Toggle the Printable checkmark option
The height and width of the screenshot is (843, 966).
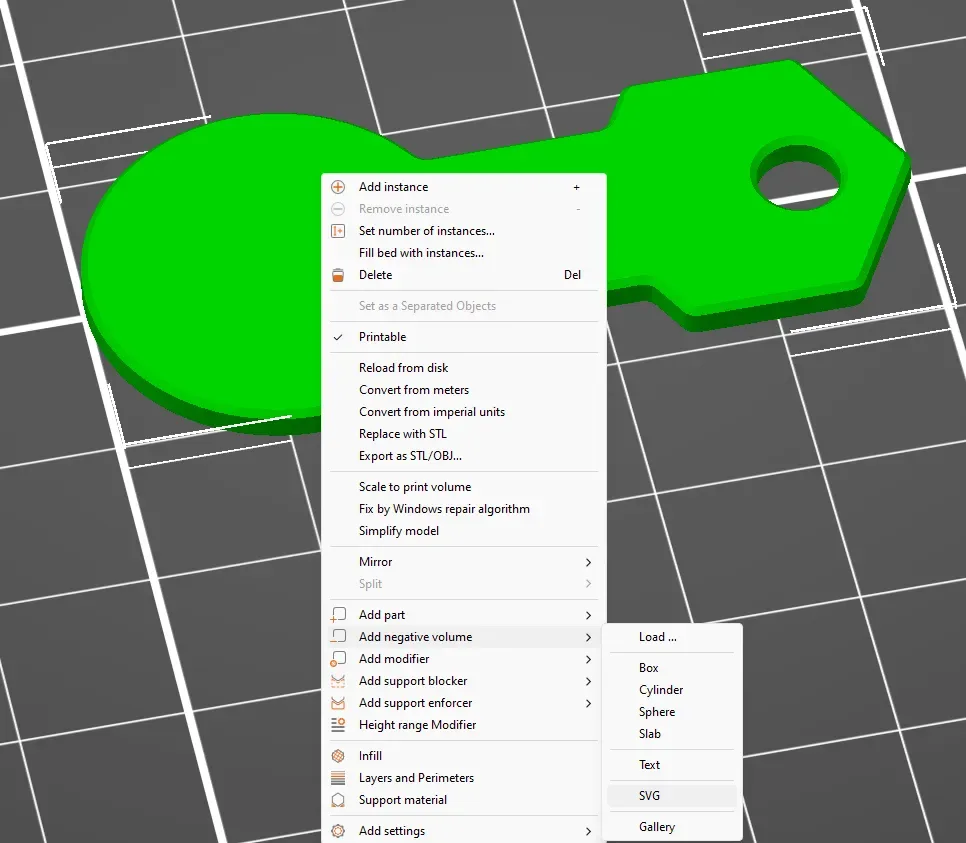464,337
